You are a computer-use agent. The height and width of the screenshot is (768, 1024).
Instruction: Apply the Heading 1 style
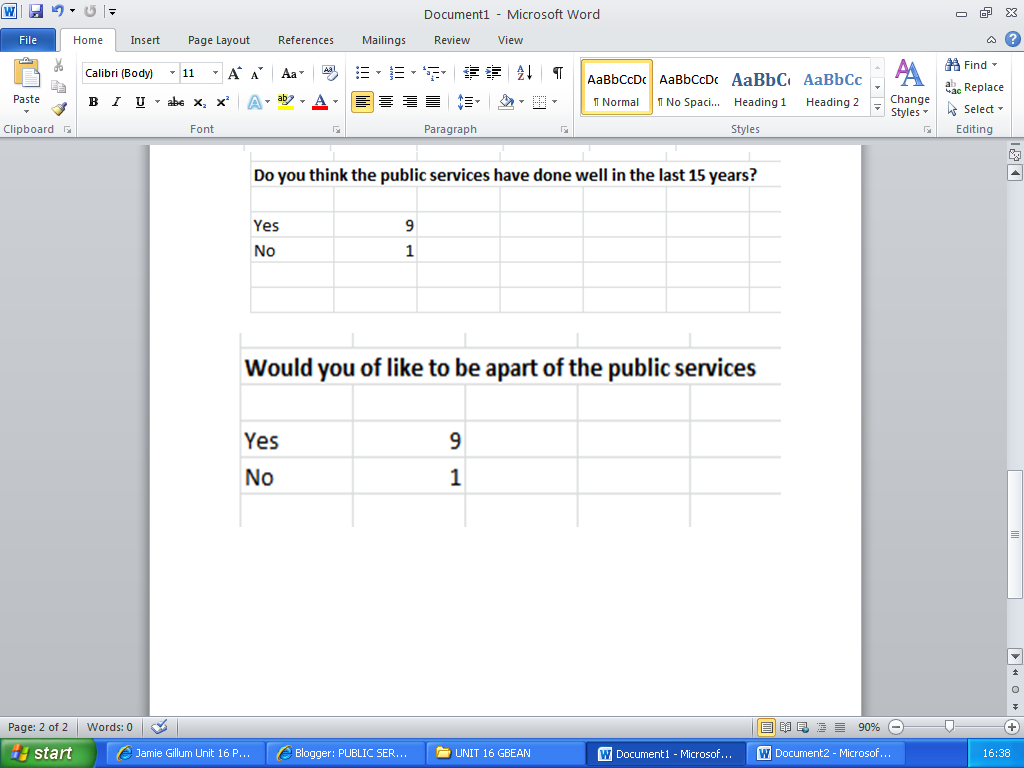tap(760, 88)
